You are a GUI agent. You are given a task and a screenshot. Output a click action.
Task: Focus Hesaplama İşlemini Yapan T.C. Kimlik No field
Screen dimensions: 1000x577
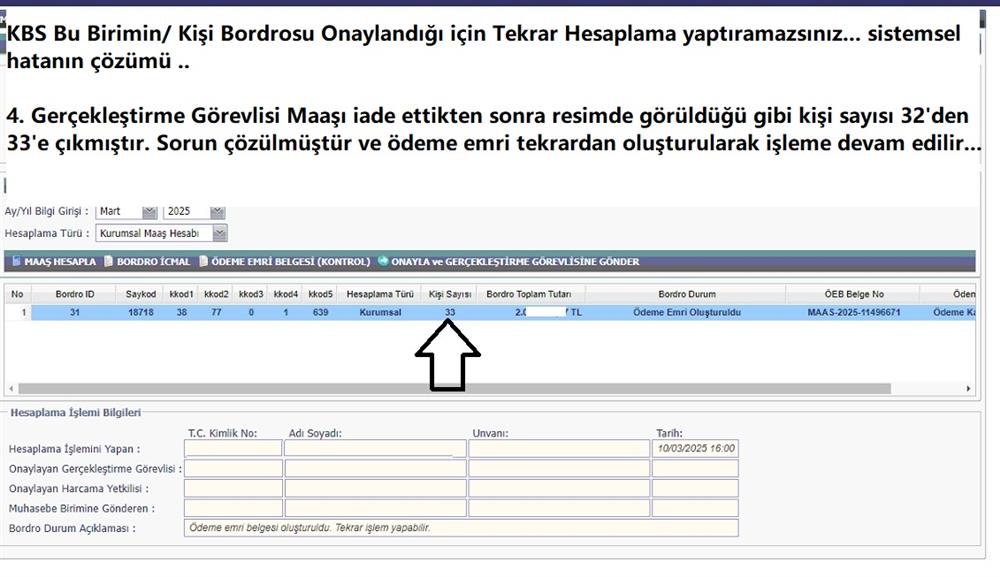(233, 448)
